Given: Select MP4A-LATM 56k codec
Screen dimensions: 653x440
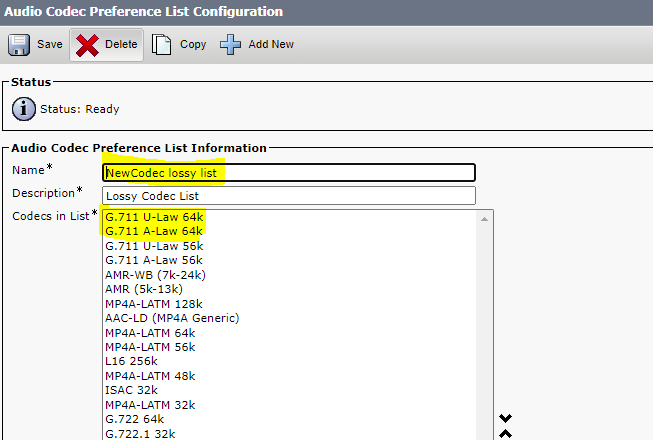Looking at the screenshot, I should [x=150, y=347].
